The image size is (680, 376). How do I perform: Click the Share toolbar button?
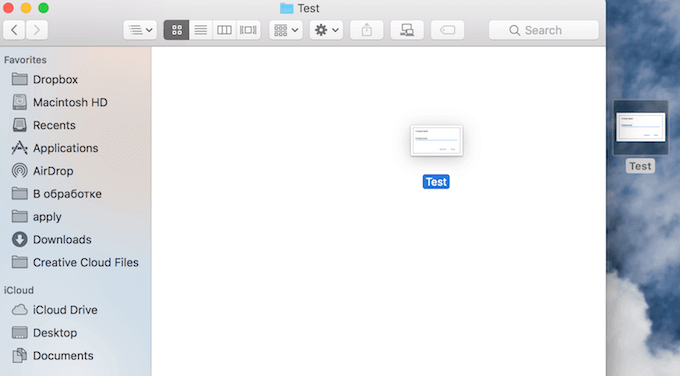pyautogui.click(x=366, y=30)
